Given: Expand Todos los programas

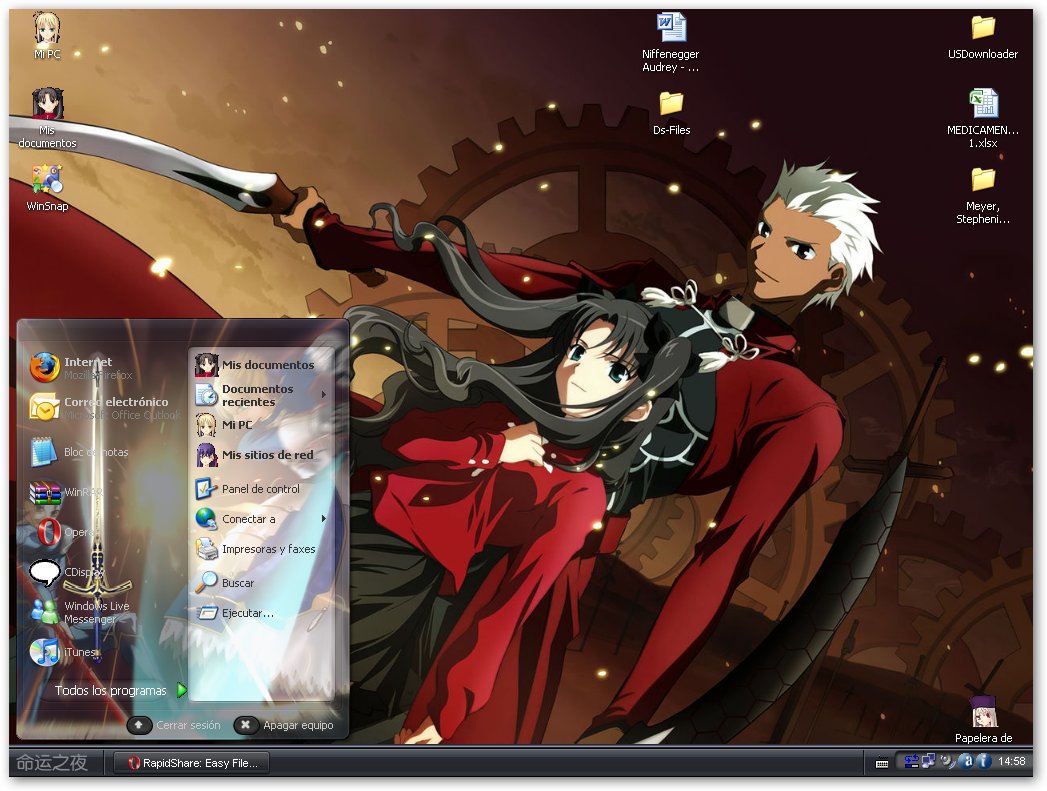Looking at the screenshot, I should (x=120, y=690).
